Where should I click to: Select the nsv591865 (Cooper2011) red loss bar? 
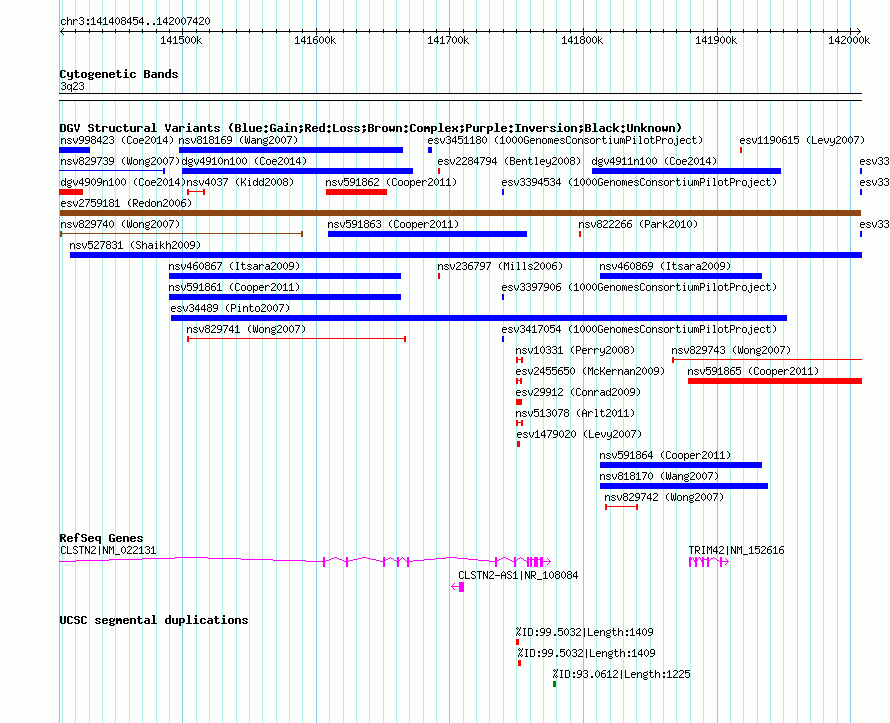[775, 381]
